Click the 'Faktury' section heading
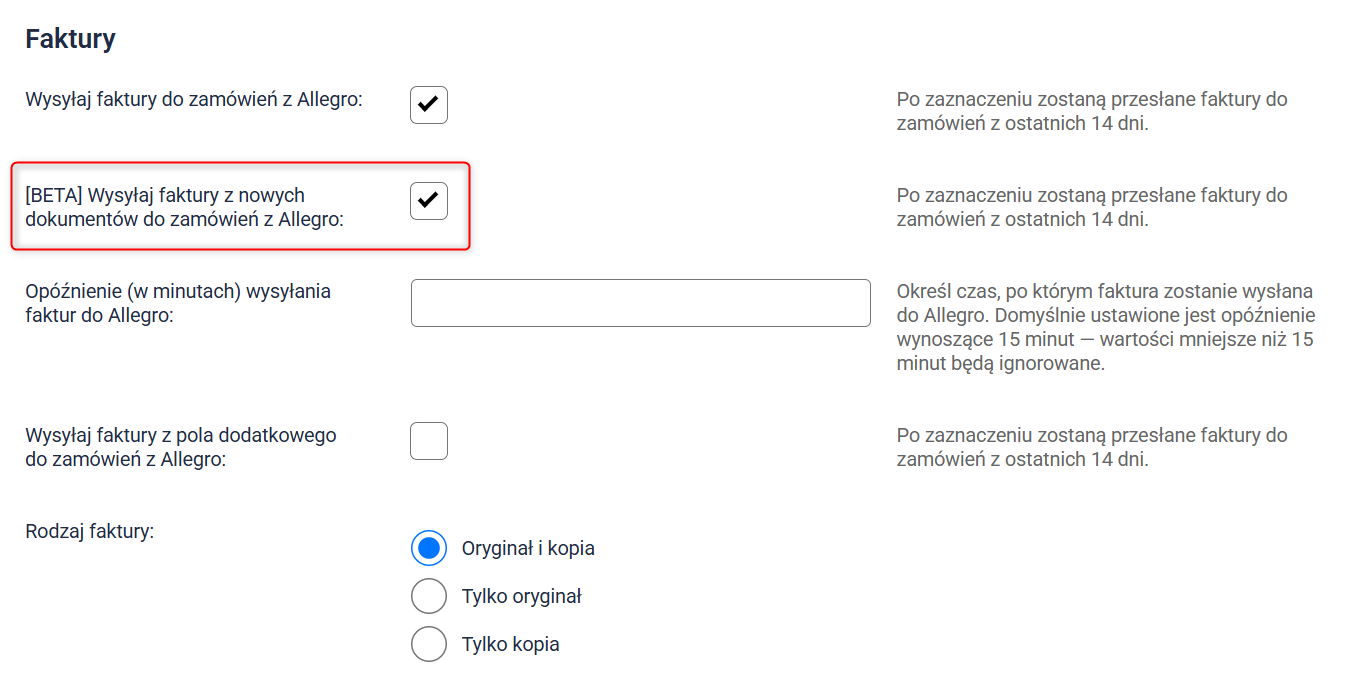Viewport: 1350px width, 698px height. (x=70, y=39)
